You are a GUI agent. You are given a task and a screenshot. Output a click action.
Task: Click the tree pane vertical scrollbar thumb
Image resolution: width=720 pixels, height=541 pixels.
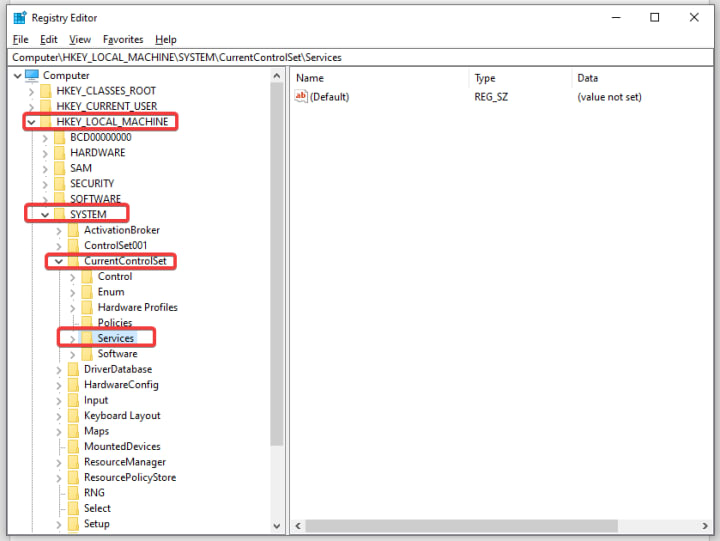click(x=276, y=265)
